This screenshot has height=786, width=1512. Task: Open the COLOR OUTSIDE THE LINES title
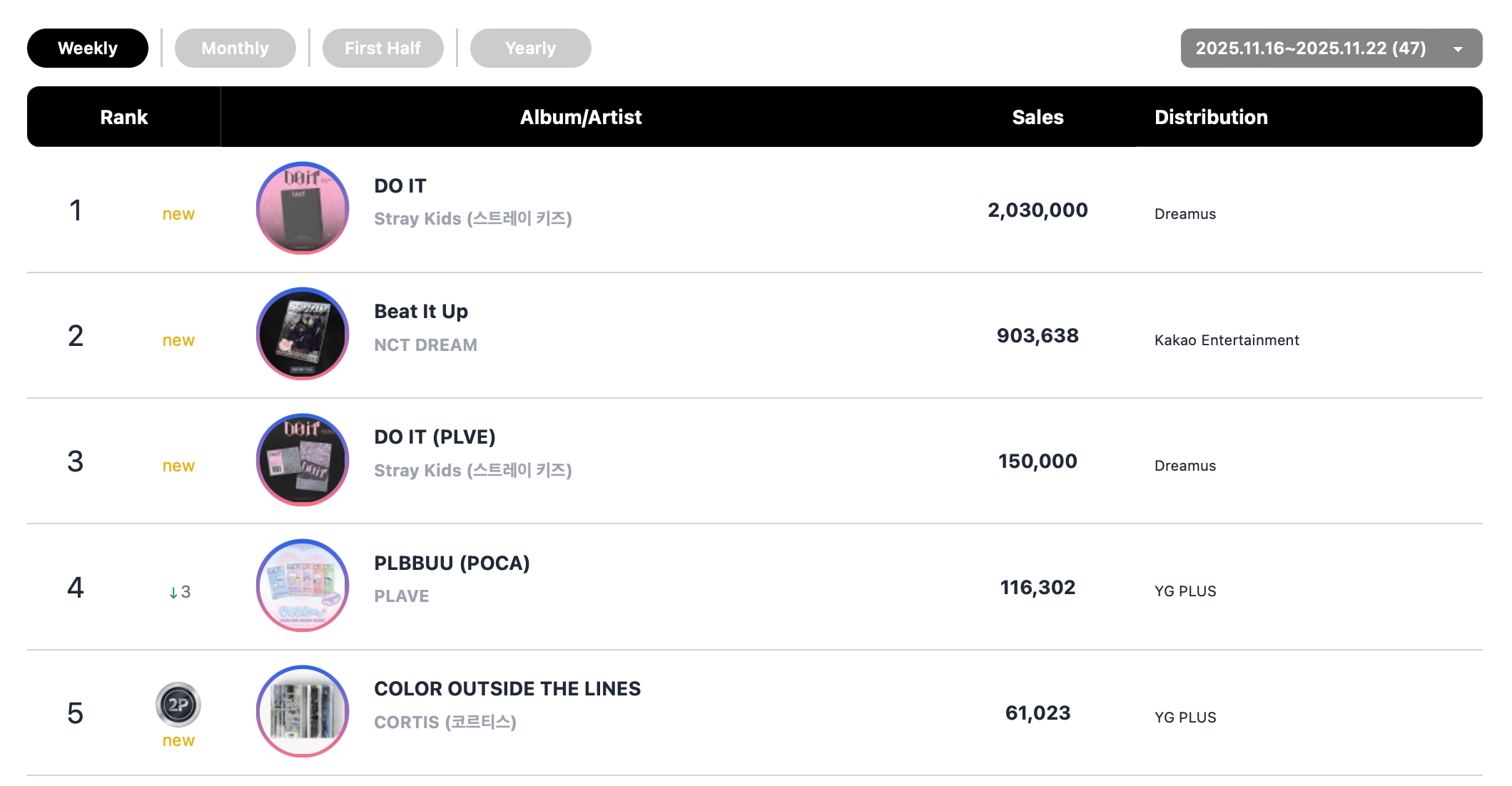click(x=507, y=689)
